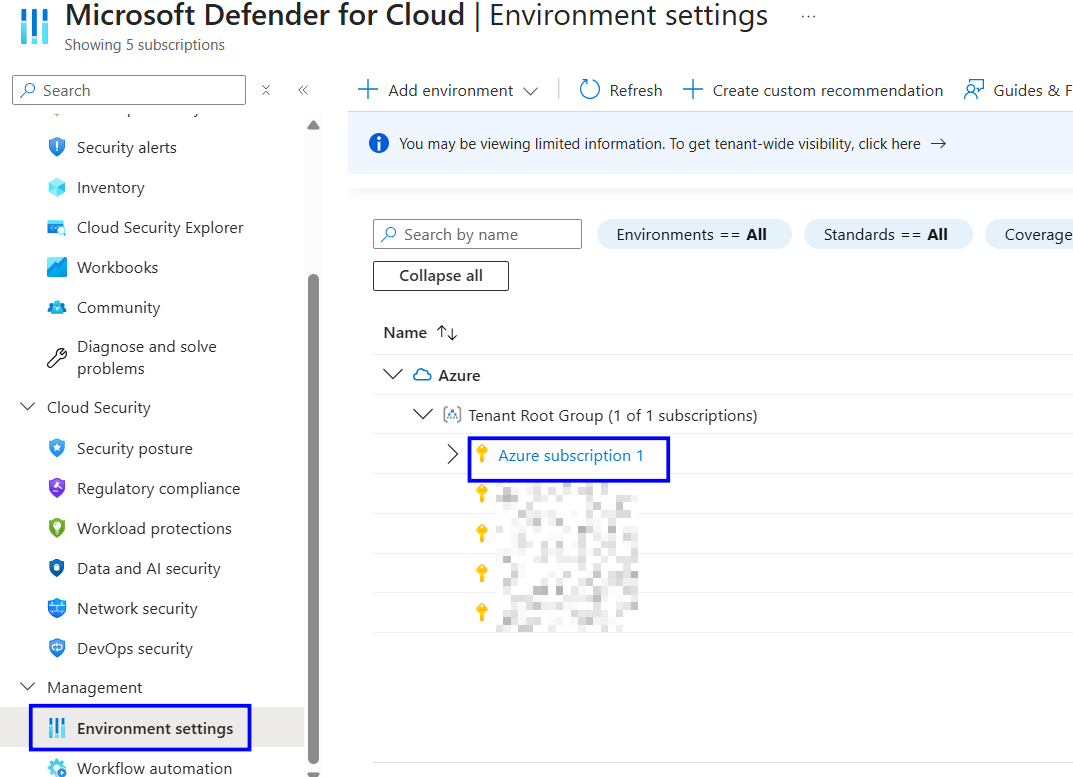Click the Guides & Feedback person icon

click(x=974, y=90)
